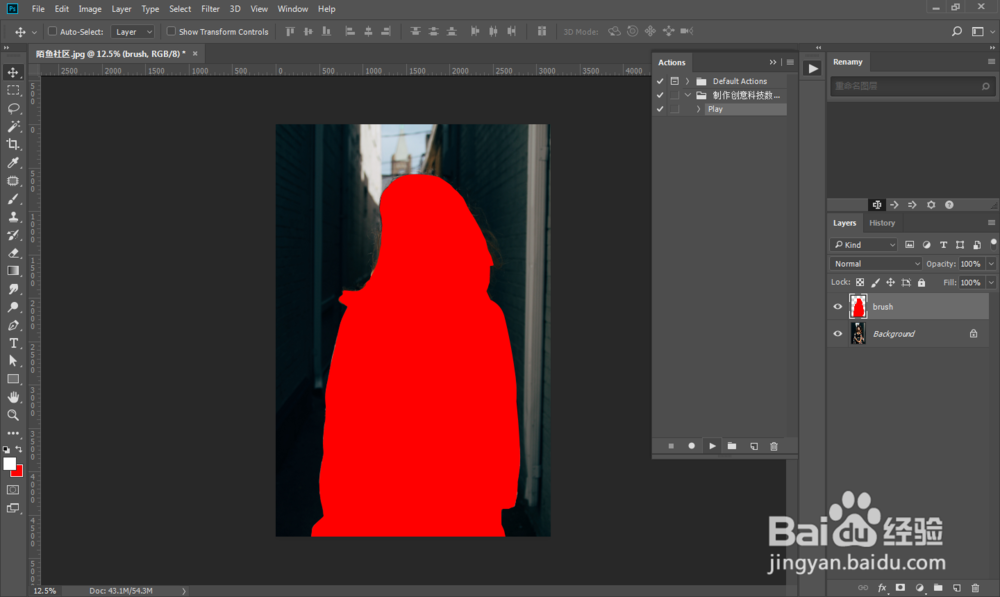This screenshot has width=1000, height=597.
Task: Lock transparent pixels toggle
Action: [x=860, y=283]
